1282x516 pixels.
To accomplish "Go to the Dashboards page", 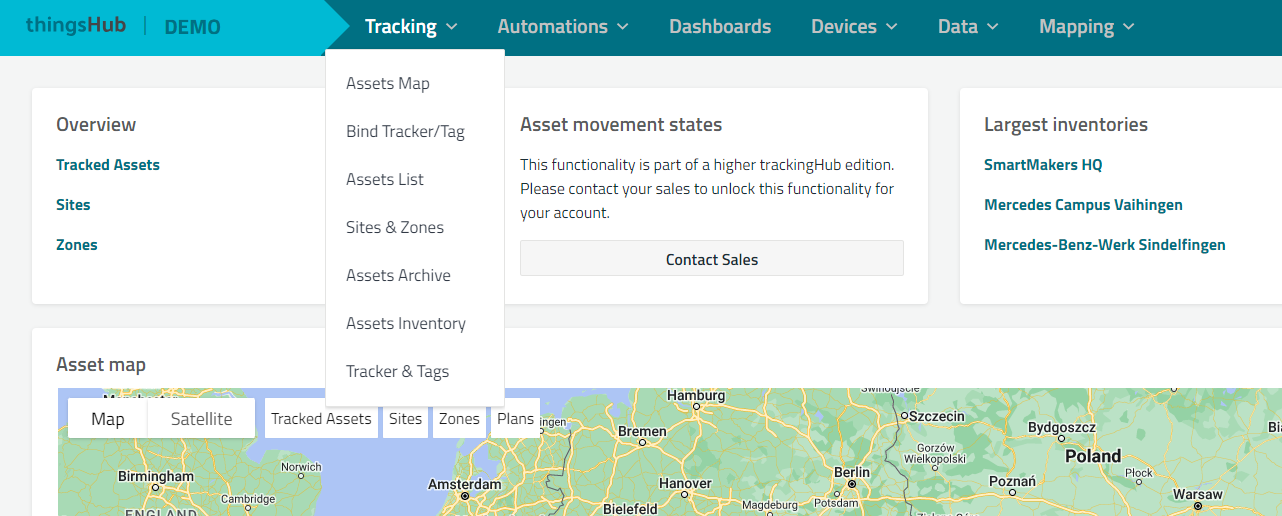I will tap(720, 27).
